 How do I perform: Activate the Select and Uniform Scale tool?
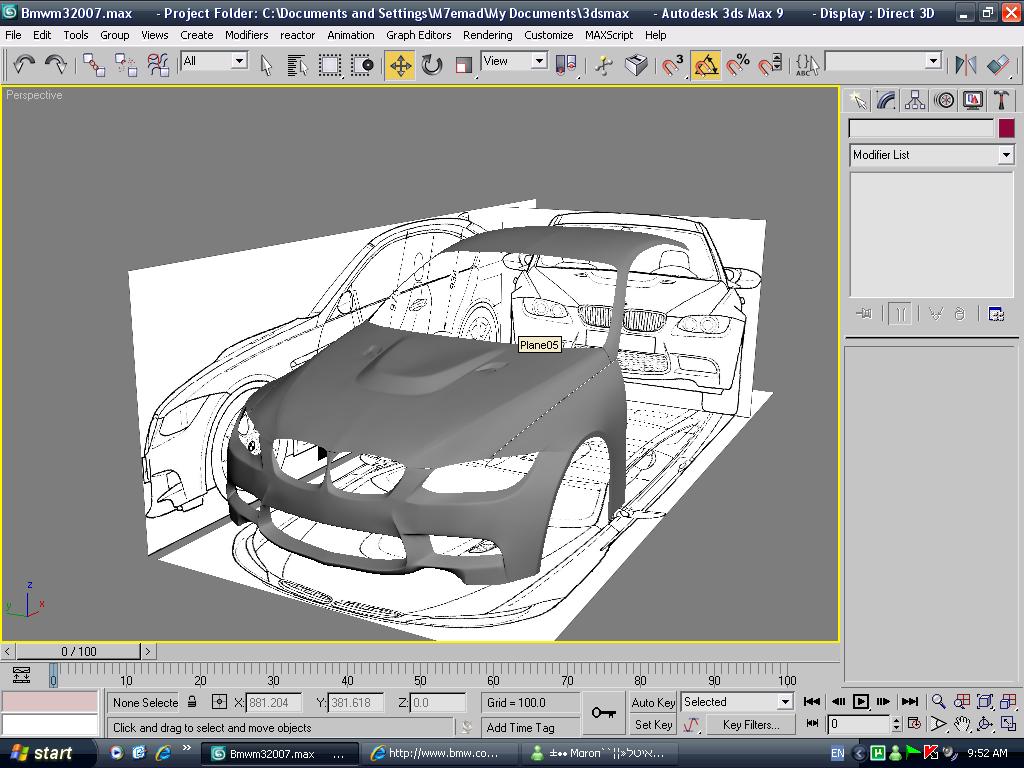click(x=463, y=65)
